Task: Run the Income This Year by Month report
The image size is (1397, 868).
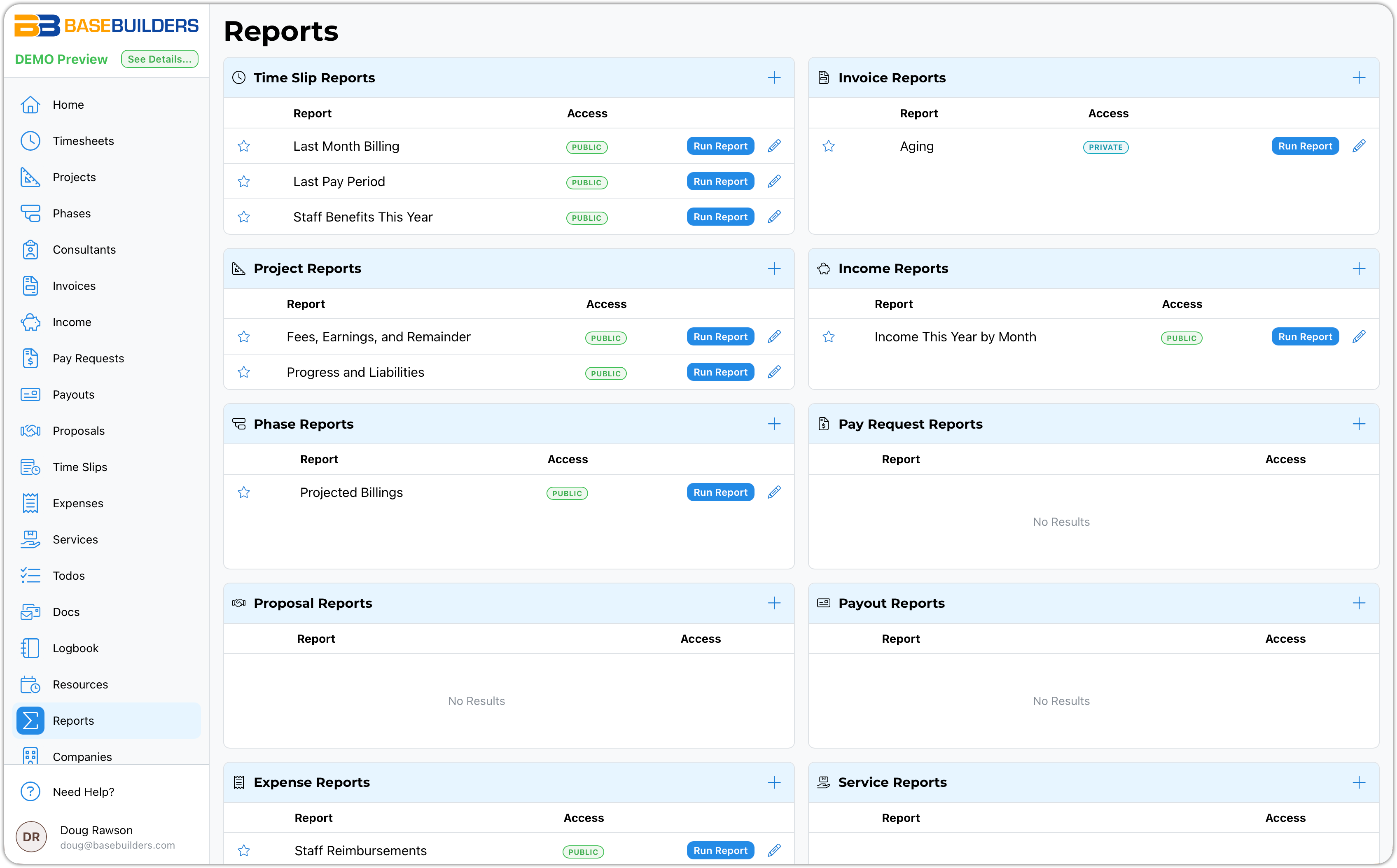Action: (x=1305, y=336)
